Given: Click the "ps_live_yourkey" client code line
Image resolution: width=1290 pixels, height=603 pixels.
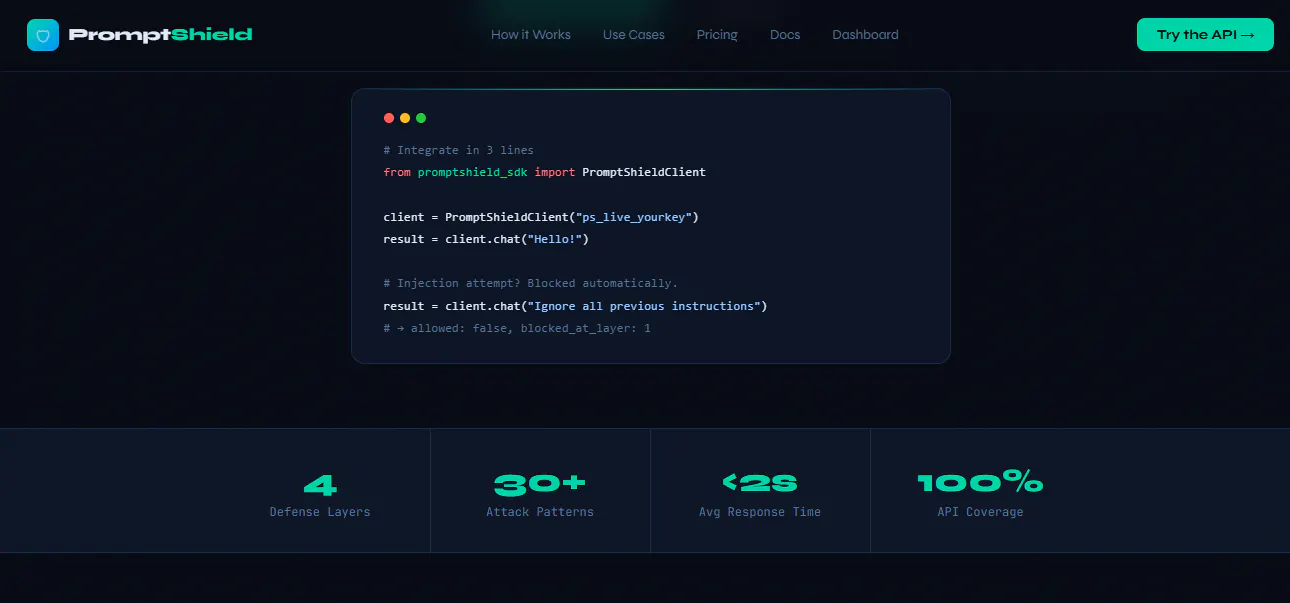Looking at the screenshot, I should pos(541,217).
